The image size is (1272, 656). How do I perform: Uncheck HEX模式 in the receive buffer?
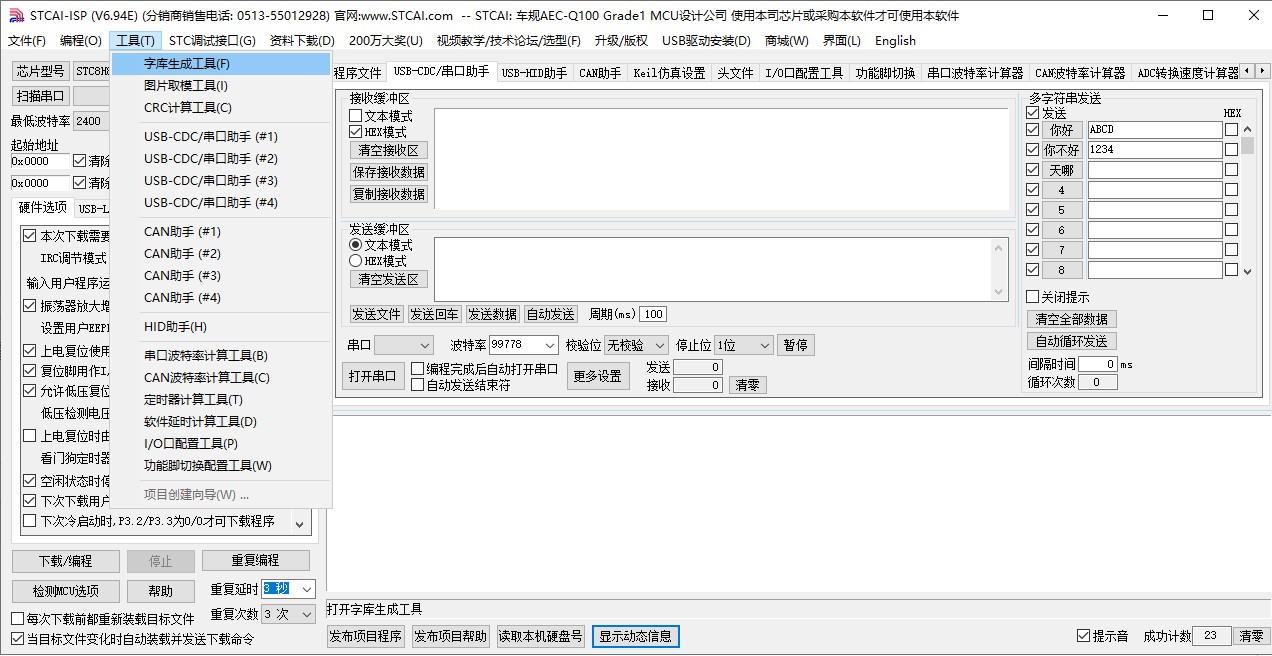point(356,132)
